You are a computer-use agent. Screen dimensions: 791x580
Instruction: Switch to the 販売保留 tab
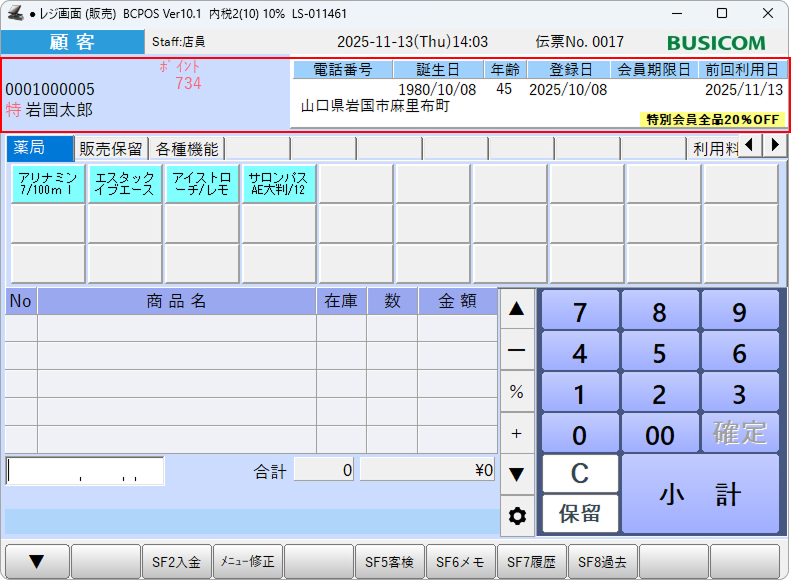111,149
